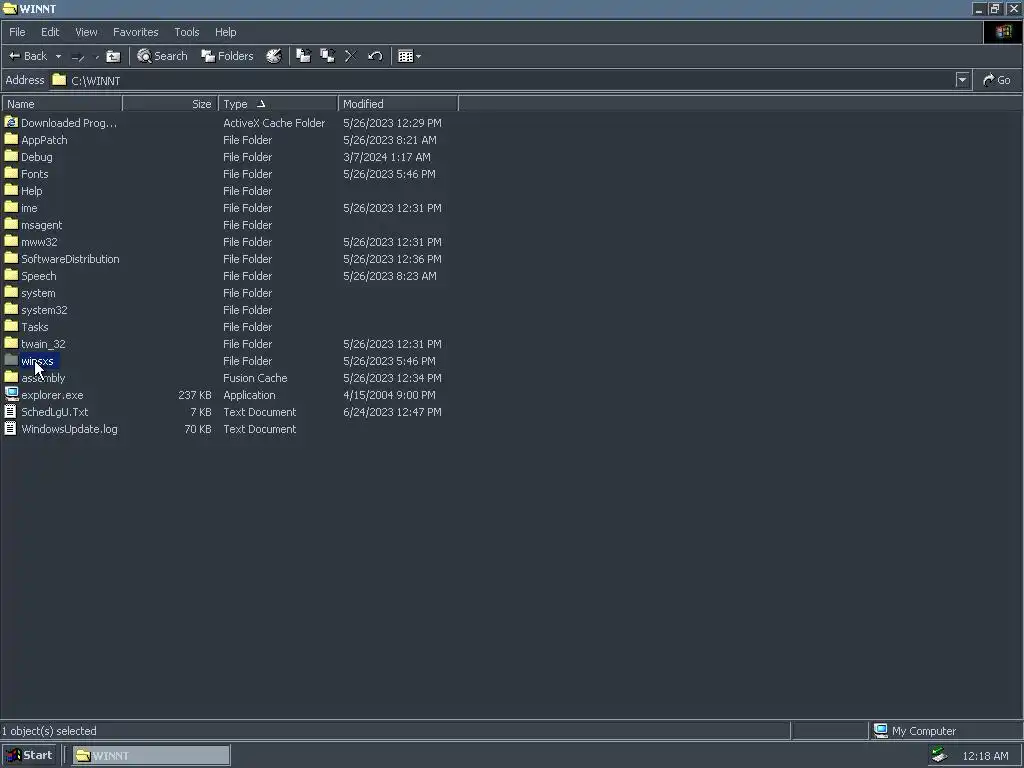Open the Tools menu

coord(186,32)
